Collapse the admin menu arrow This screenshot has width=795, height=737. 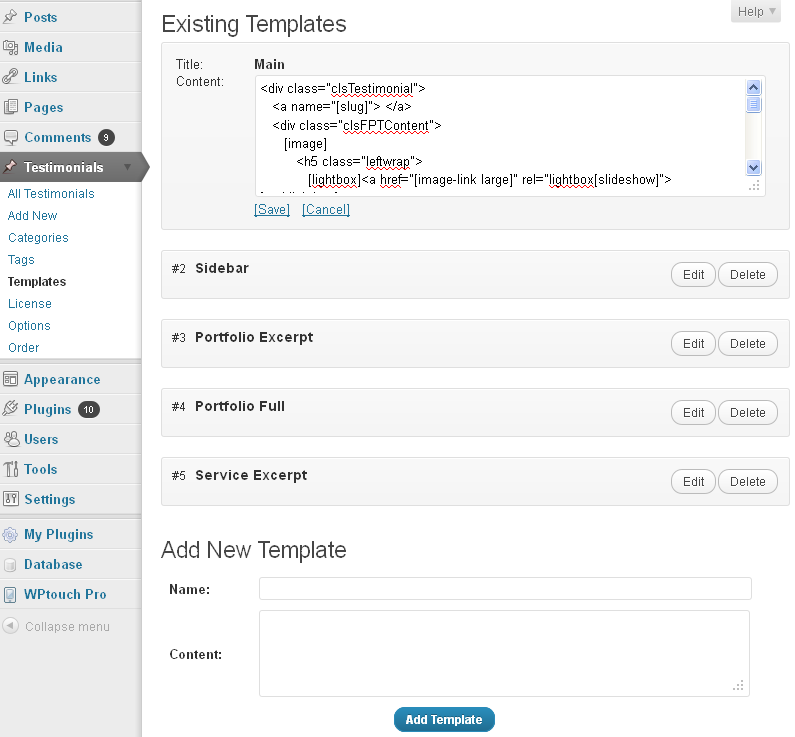coord(11,626)
